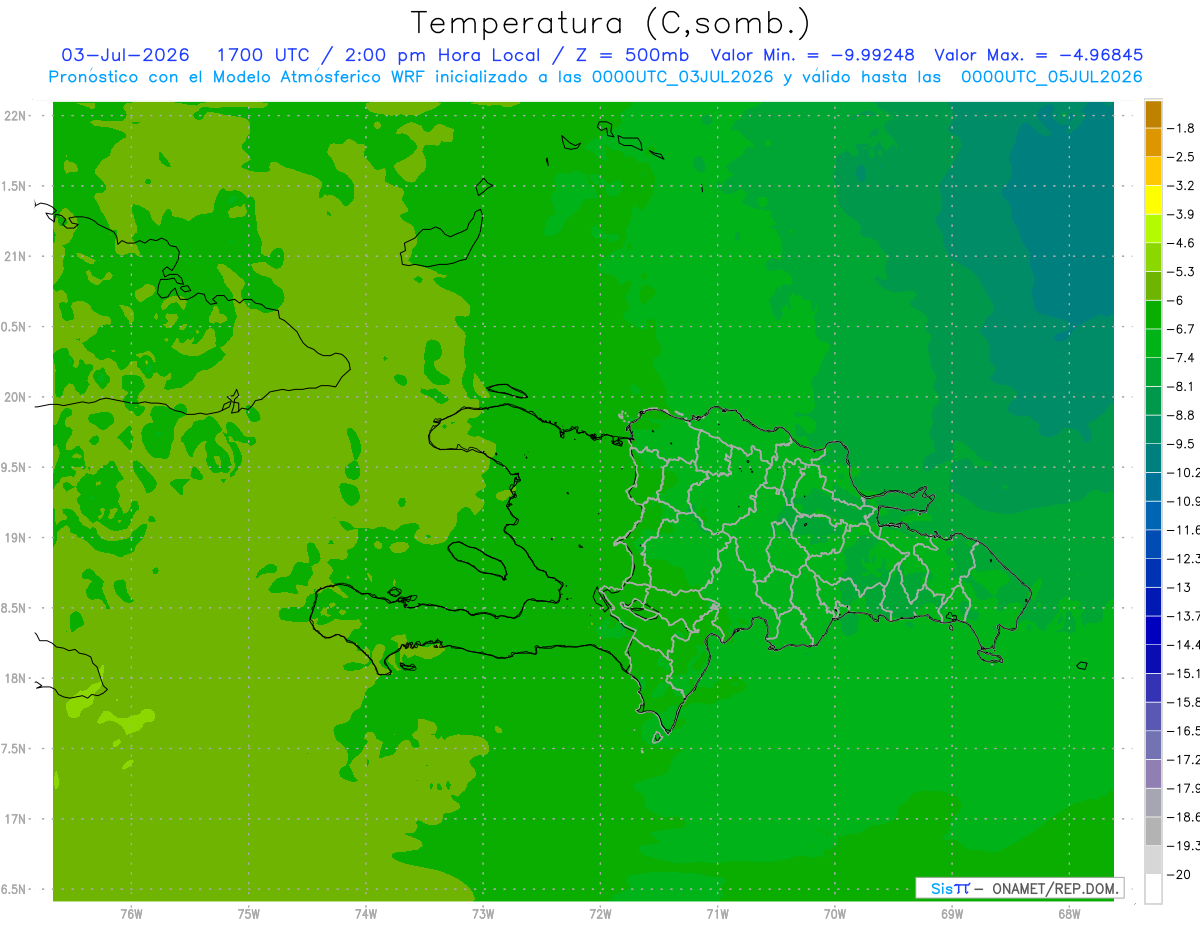Click the '18N' latitude label
The width and height of the screenshot is (1200, 927).
point(15,678)
